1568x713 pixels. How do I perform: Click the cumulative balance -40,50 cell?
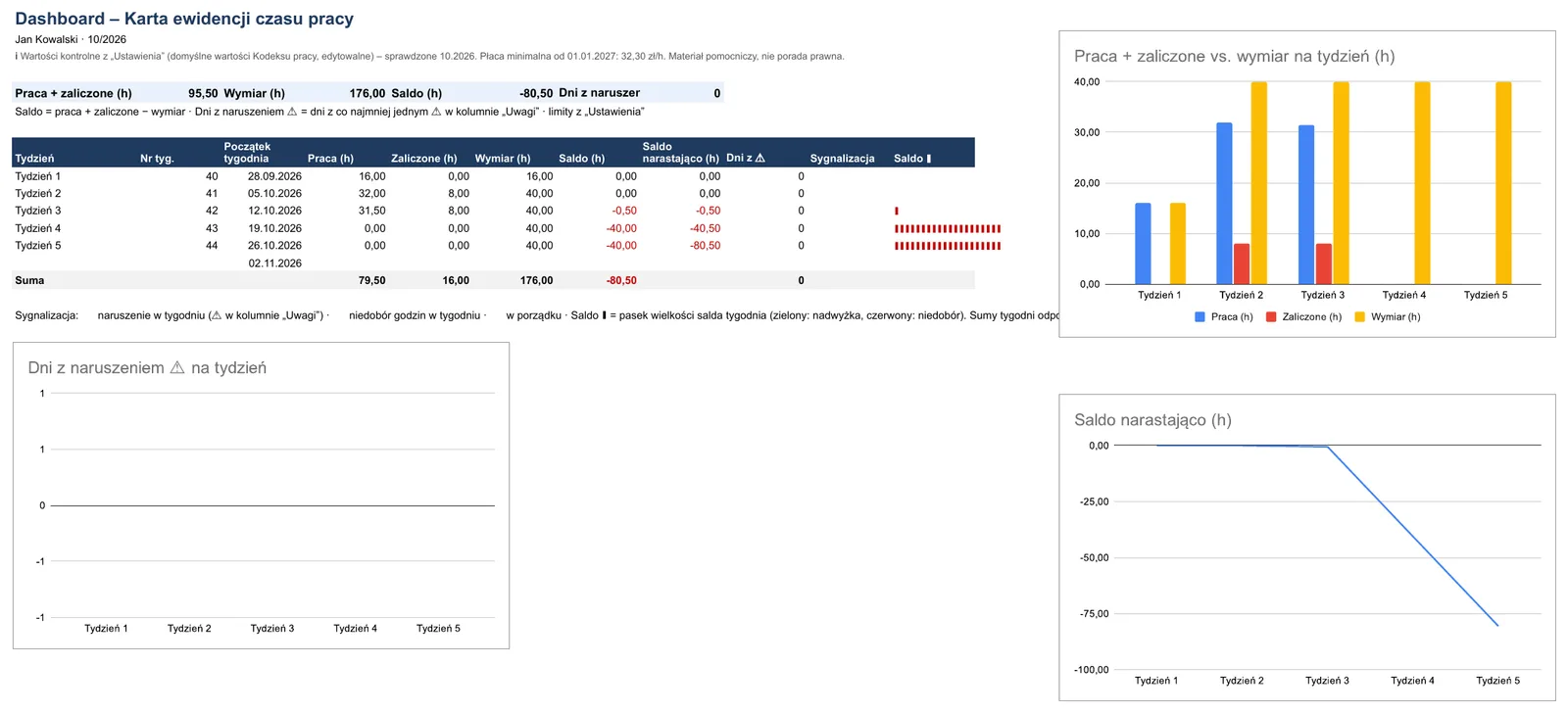pyautogui.click(x=705, y=228)
